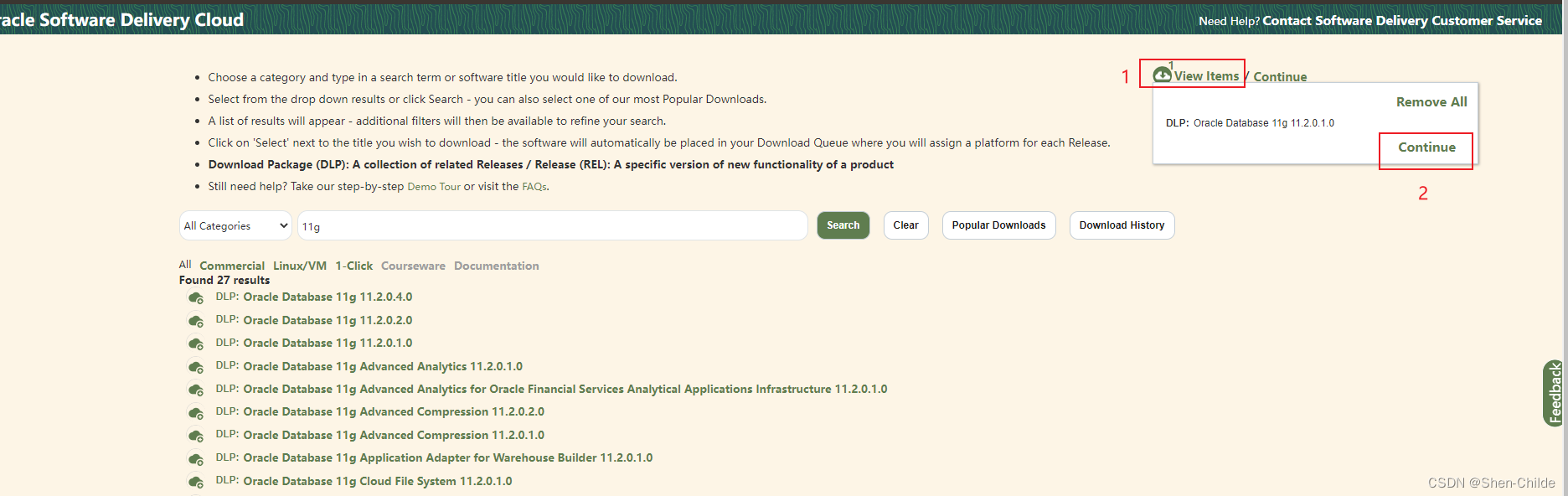Open Oracle Database 11g Advanced Analytics 11.2.0.1.0 title
1568x496 pixels.
point(383,366)
